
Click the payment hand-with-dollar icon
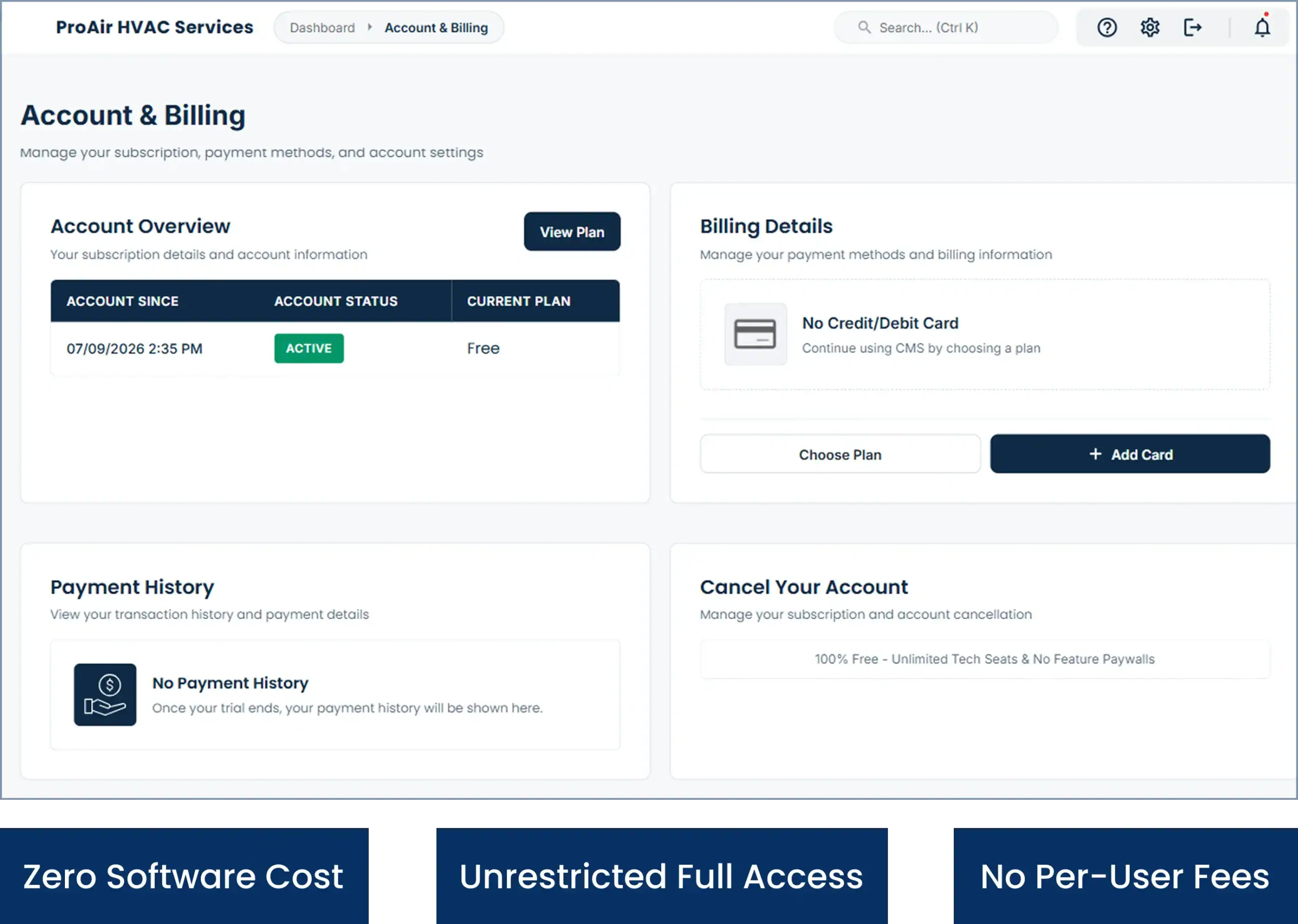(x=104, y=694)
